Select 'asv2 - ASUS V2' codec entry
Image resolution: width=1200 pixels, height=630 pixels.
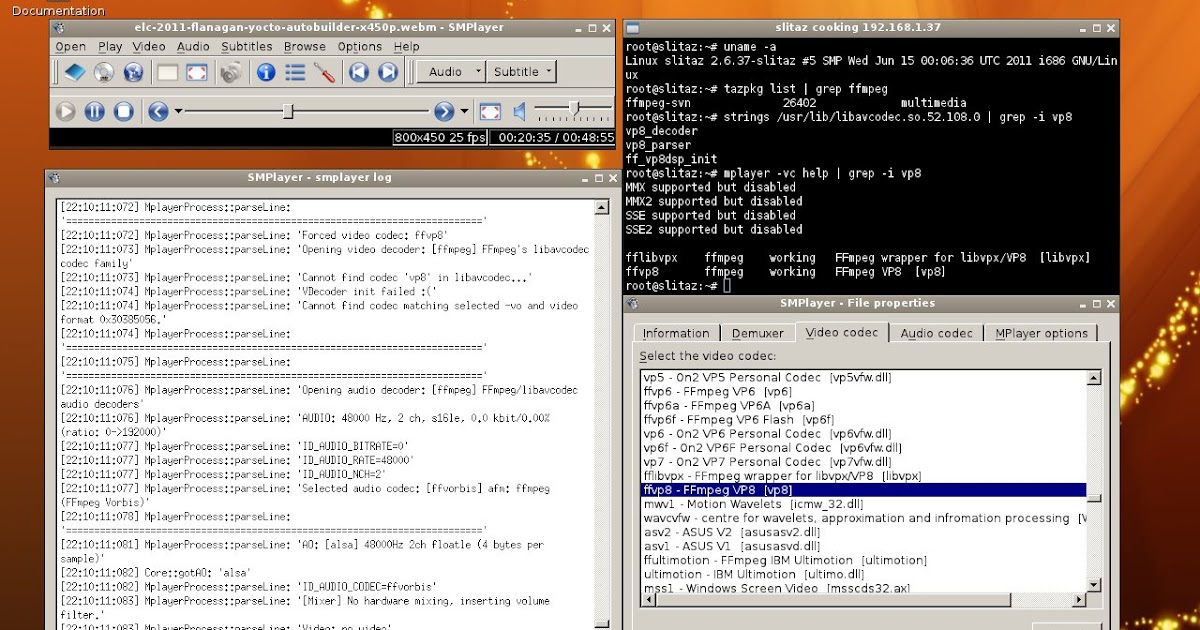[863, 532]
